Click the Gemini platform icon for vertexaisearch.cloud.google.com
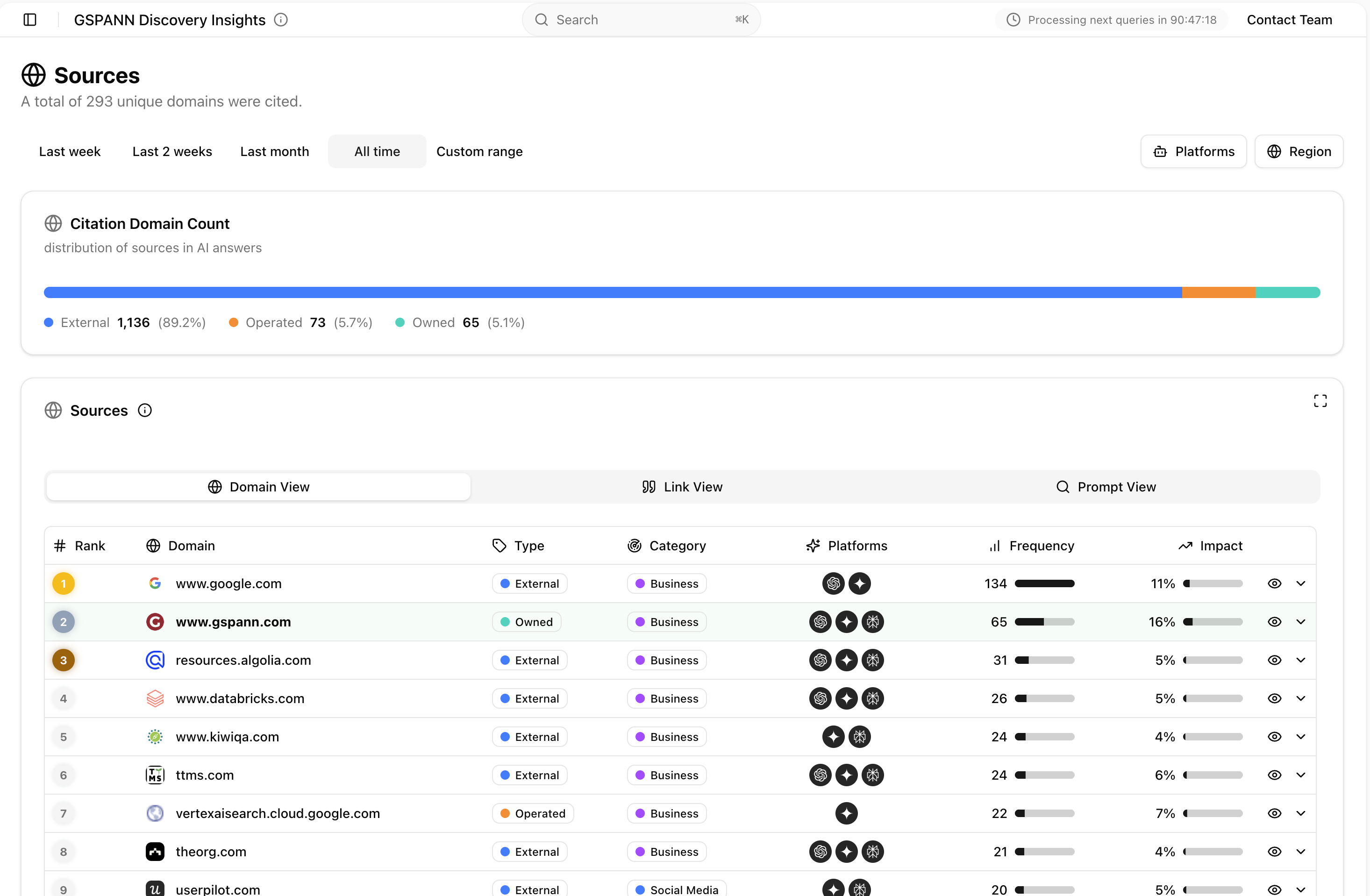This screenshot has height=896, width=1370. 846,813
